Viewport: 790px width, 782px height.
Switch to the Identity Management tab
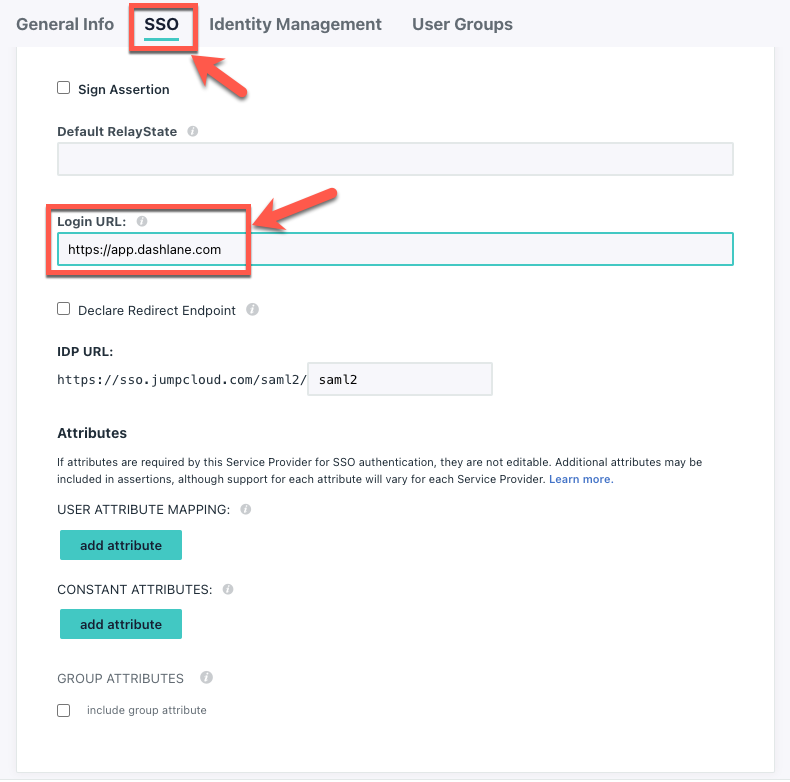(x=295, y=24)
